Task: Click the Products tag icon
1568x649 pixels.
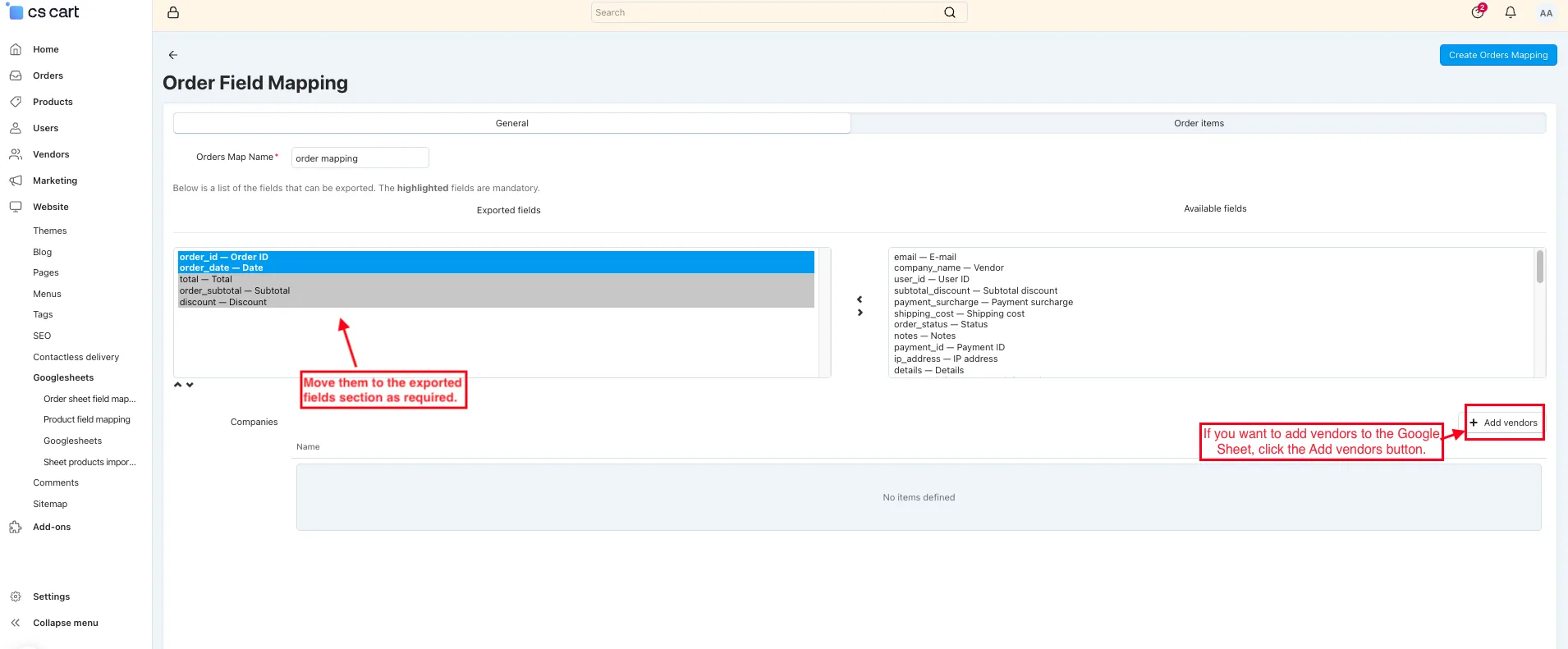Action: point(16,102)
